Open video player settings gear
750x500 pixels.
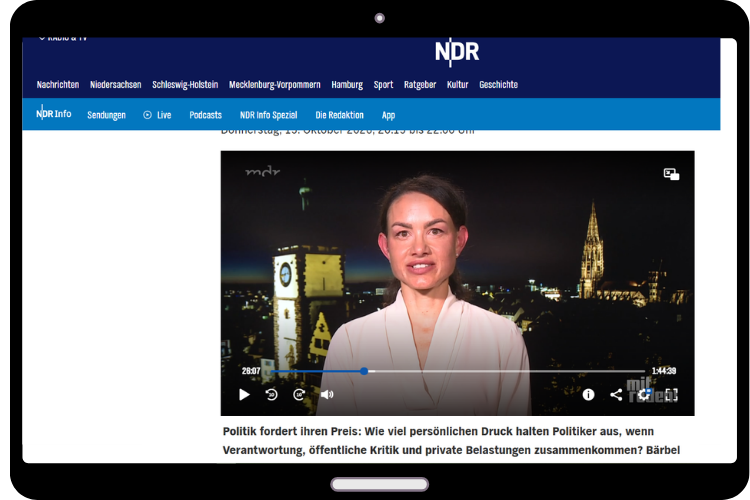coord(644,394)
